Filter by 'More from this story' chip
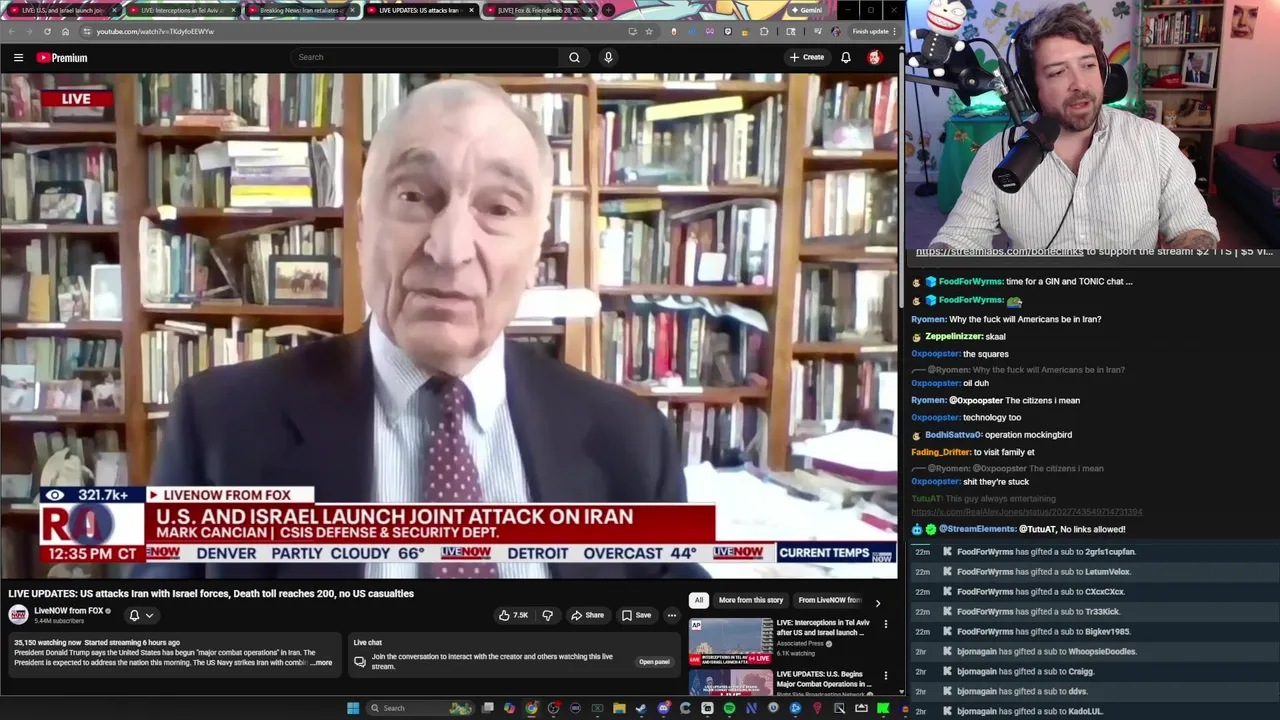Screen dimensions: 1280x720 (751, 600)
